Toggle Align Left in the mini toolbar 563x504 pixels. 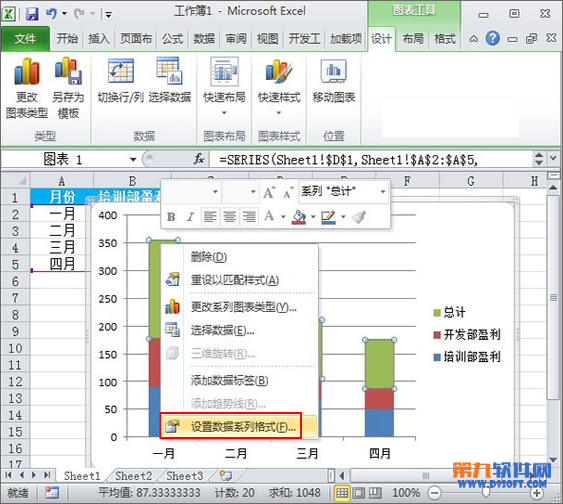point(210,216)
